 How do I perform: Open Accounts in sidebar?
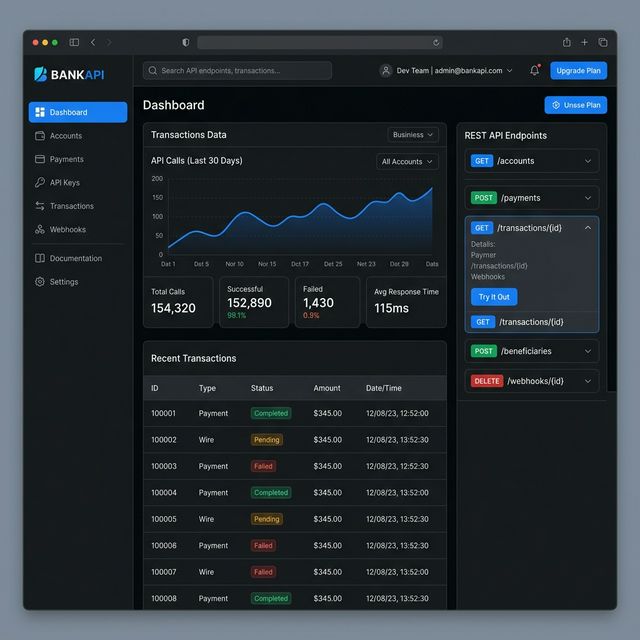click(78, 136)
